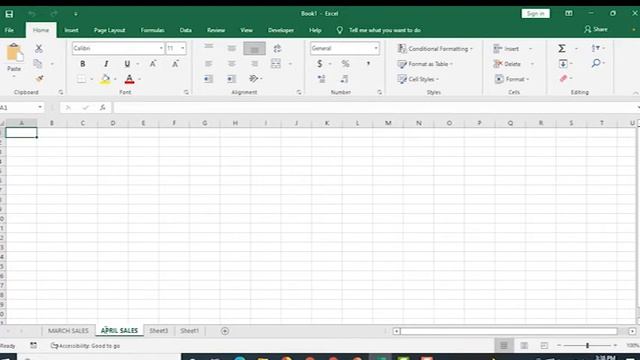Toggle Wrap Text button
This screenshot has width=640, height=360.
click(277, 48)
